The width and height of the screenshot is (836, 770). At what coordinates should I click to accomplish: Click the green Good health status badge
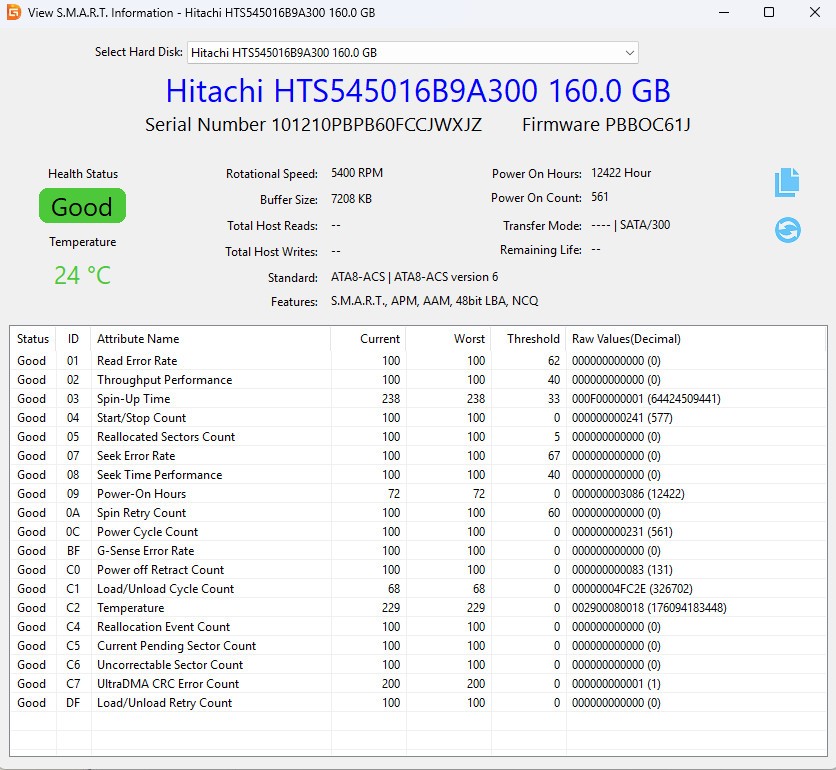click(x=82, y=206)
